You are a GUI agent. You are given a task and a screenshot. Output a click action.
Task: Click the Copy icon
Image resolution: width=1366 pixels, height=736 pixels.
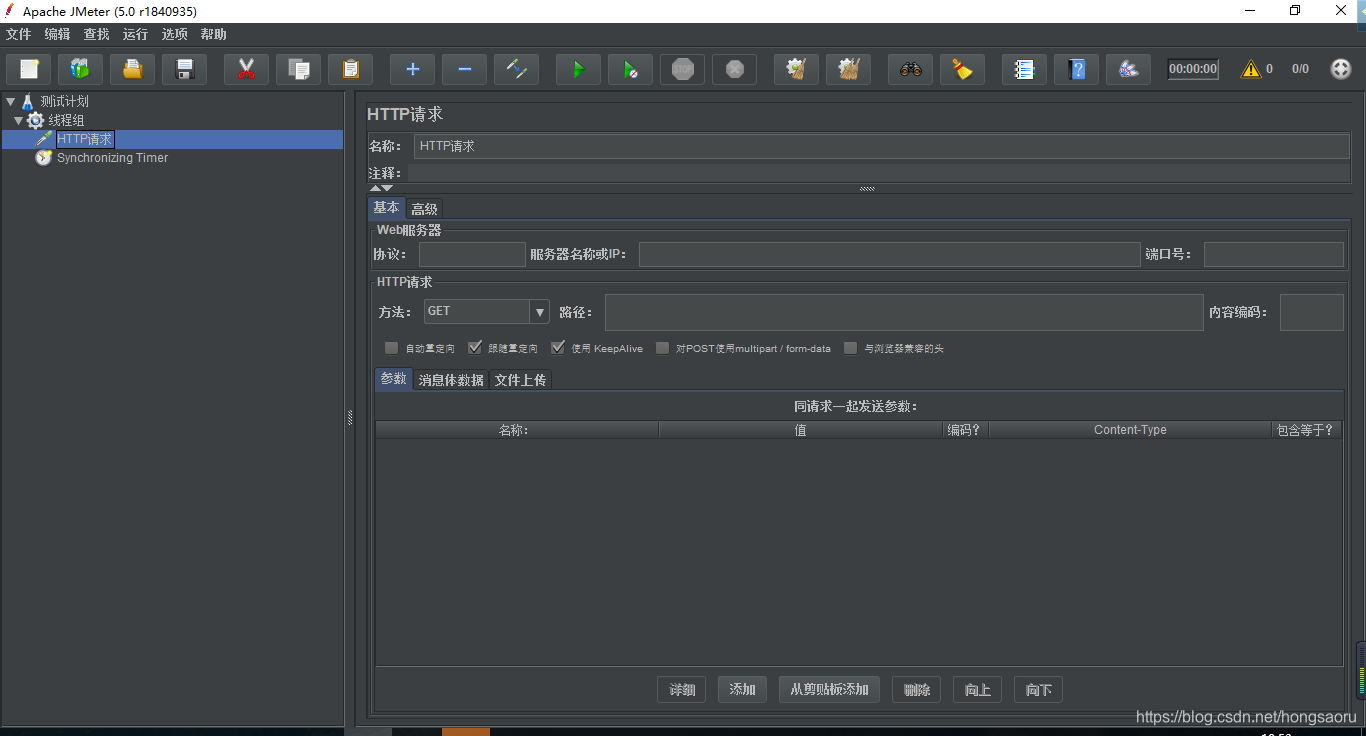[x=299, y=69]
